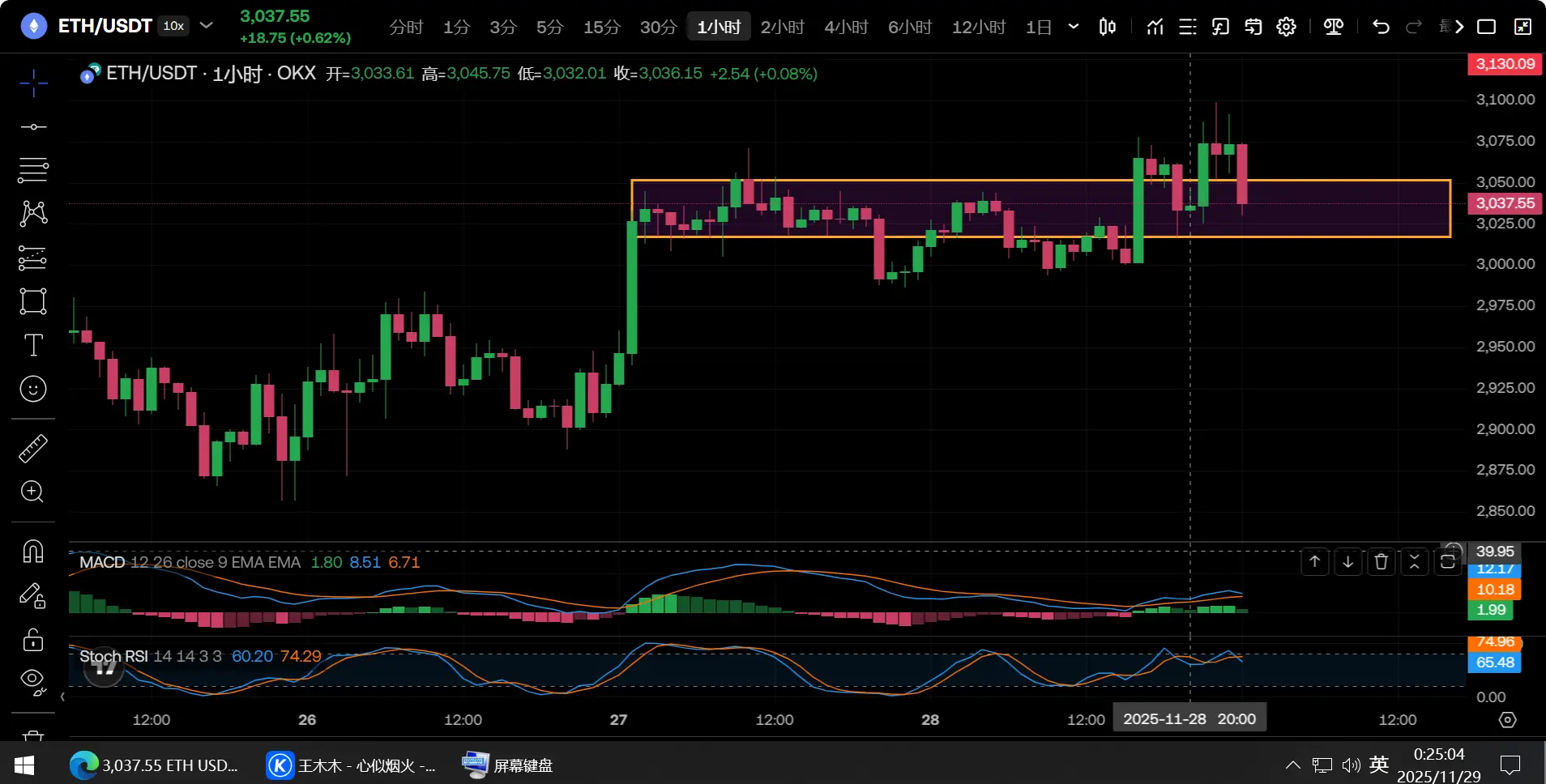The width and height of the screenshot is (1546, 784).
Task: Toggle keep-drawing pencil lock mode
Action: (33, 596)
